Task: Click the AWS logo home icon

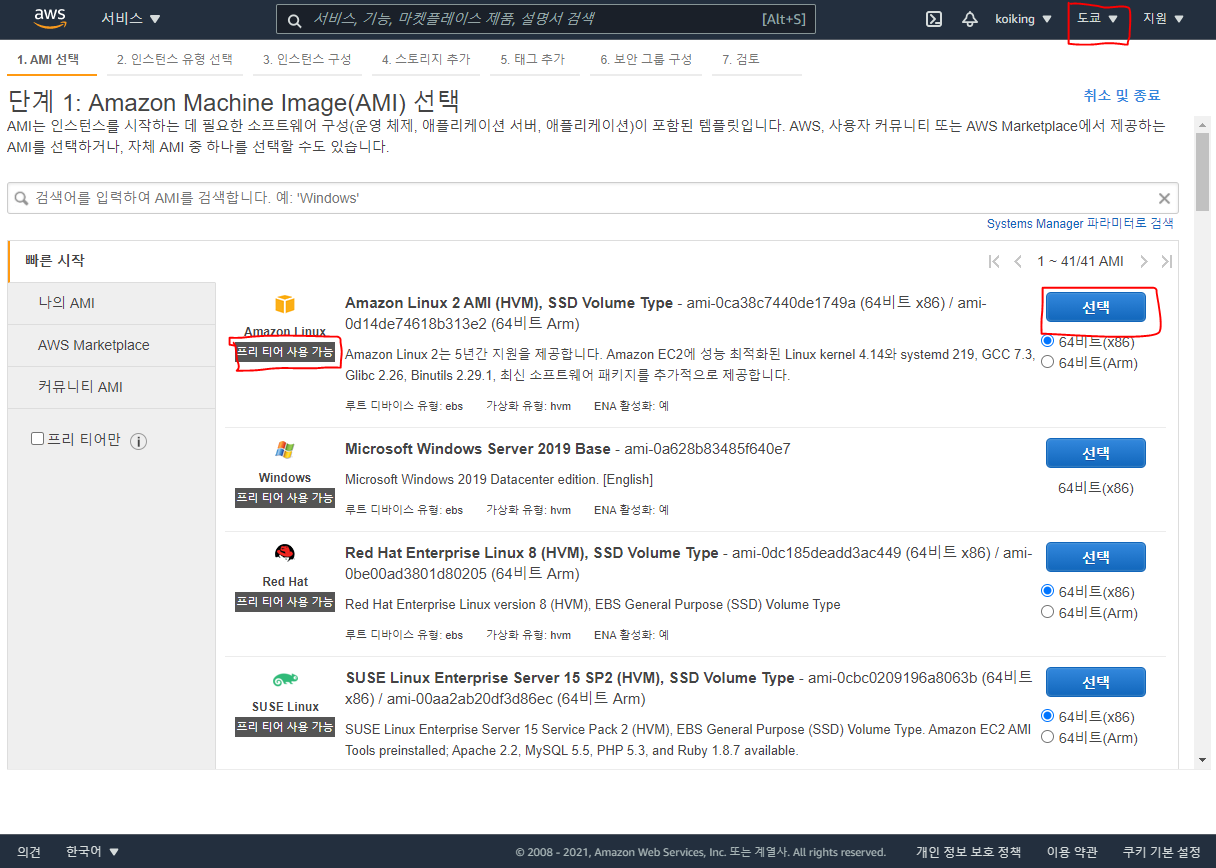Action: coord(50,18)
